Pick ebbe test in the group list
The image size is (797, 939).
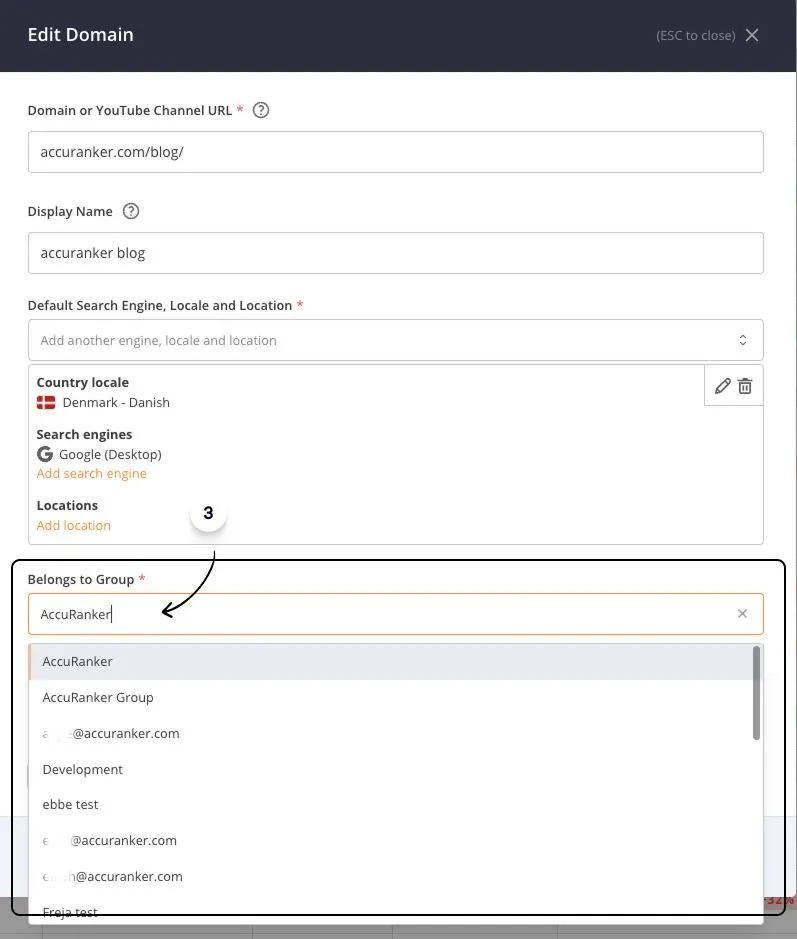pos(70,804)
